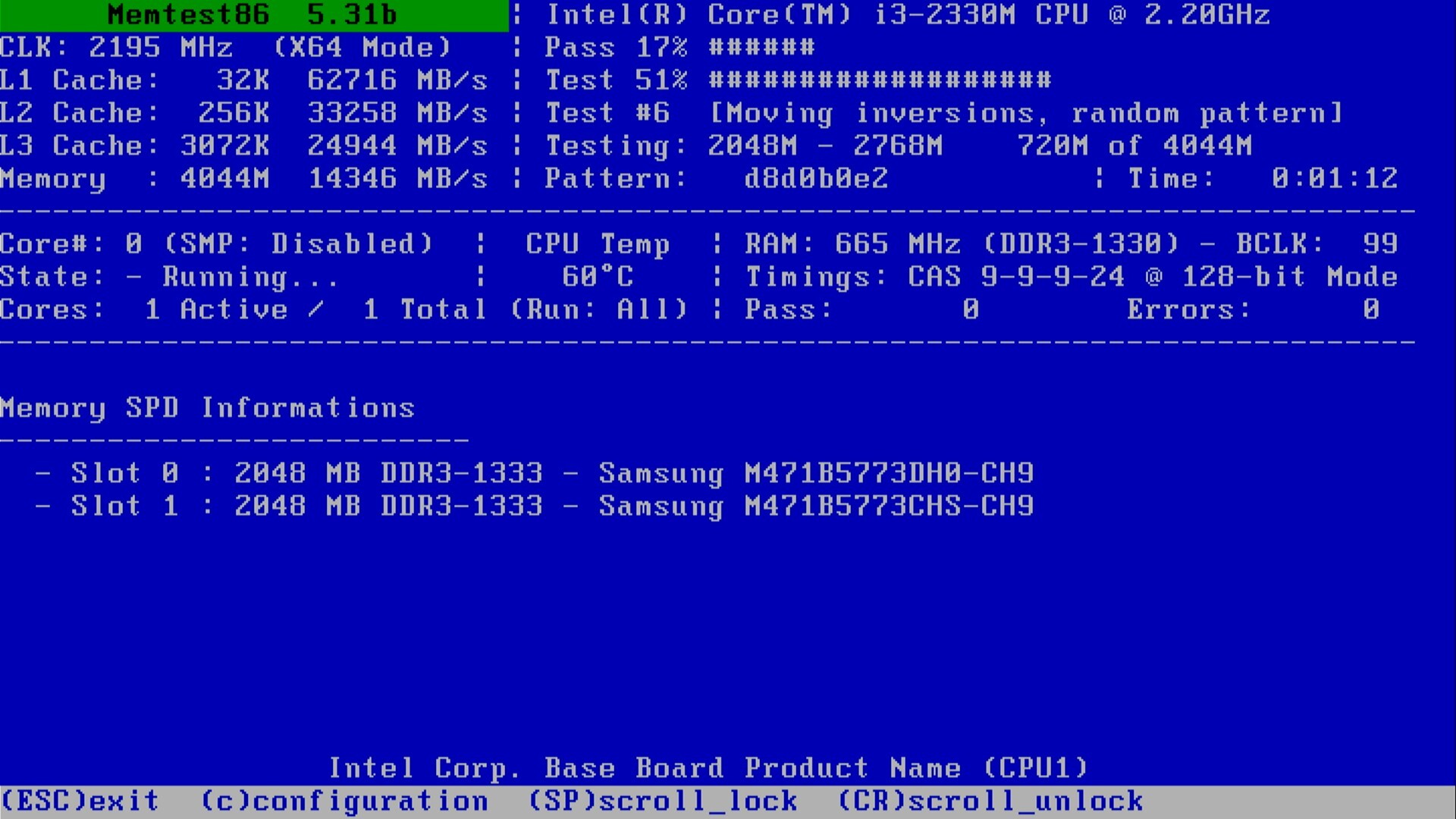Click the (ESC)exit option
1456x819 pixels.
coord(80,801)
